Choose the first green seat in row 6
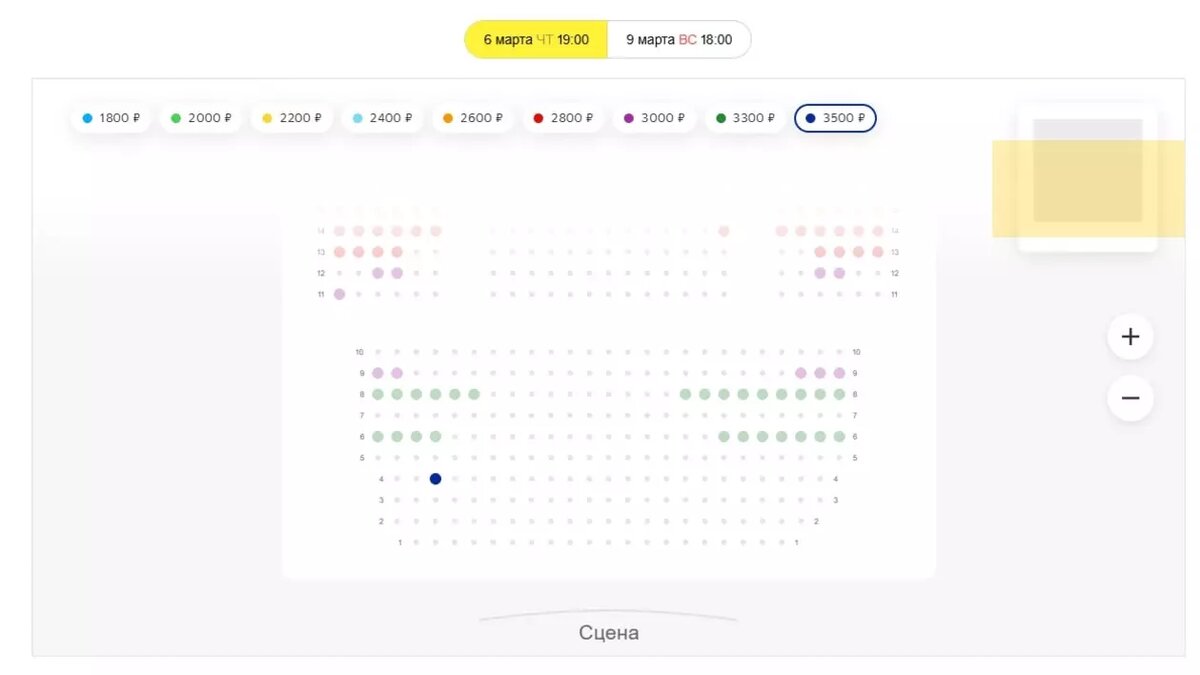 (x=378, y=436)
